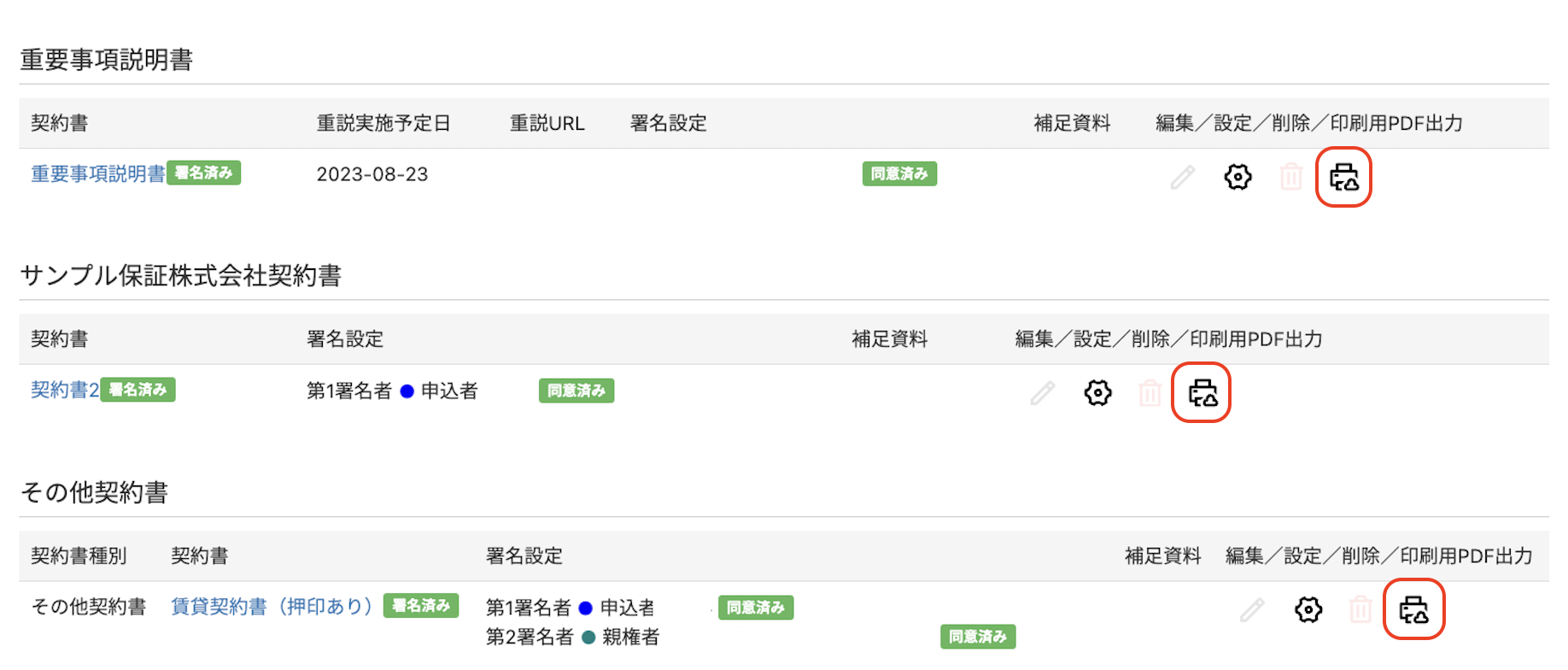Export print PDF for 契約書2
Screen dimensions: 1568x670
pyautogui.click(x=1202, y=393)
